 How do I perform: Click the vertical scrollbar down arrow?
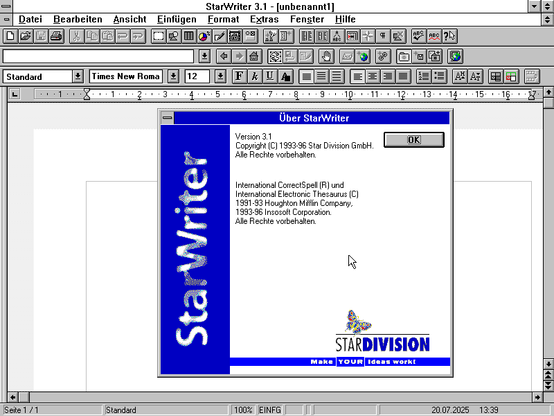pyautogui.click(x=548, y=364)
